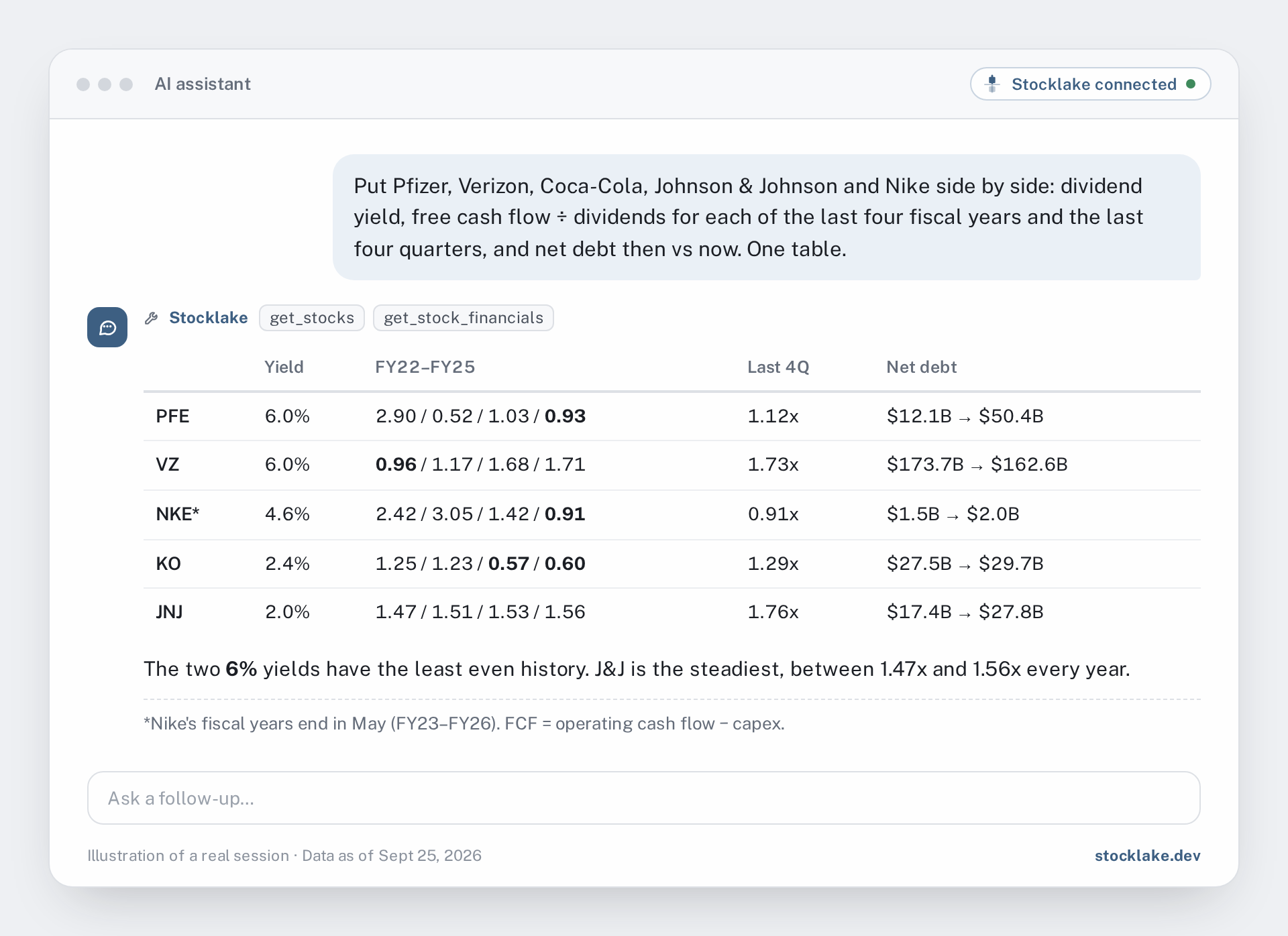
Task: Click JNJ coverage 1.47 / 1.51 / 1.53 / 1.56
Action: (480, 612)
